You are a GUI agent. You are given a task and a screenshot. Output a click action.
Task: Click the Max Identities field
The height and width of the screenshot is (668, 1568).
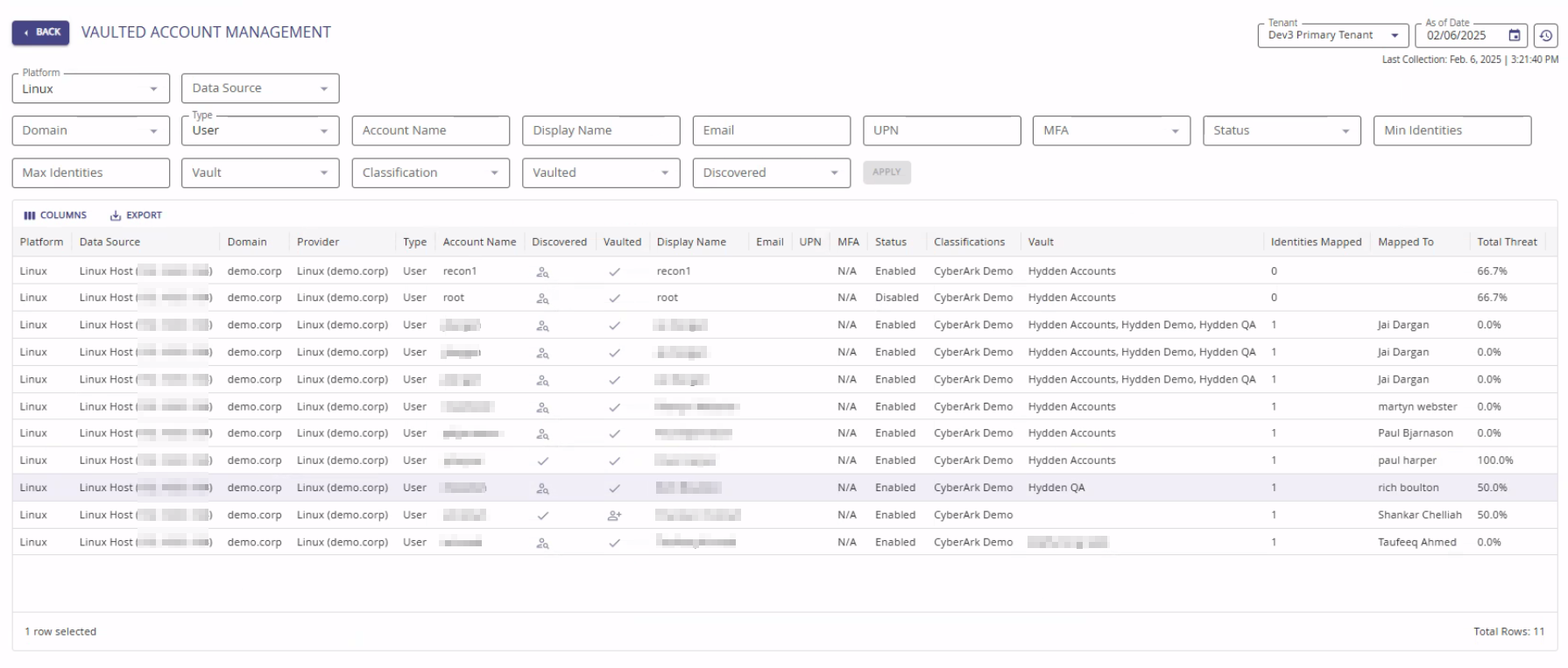[x=90, y=172]
